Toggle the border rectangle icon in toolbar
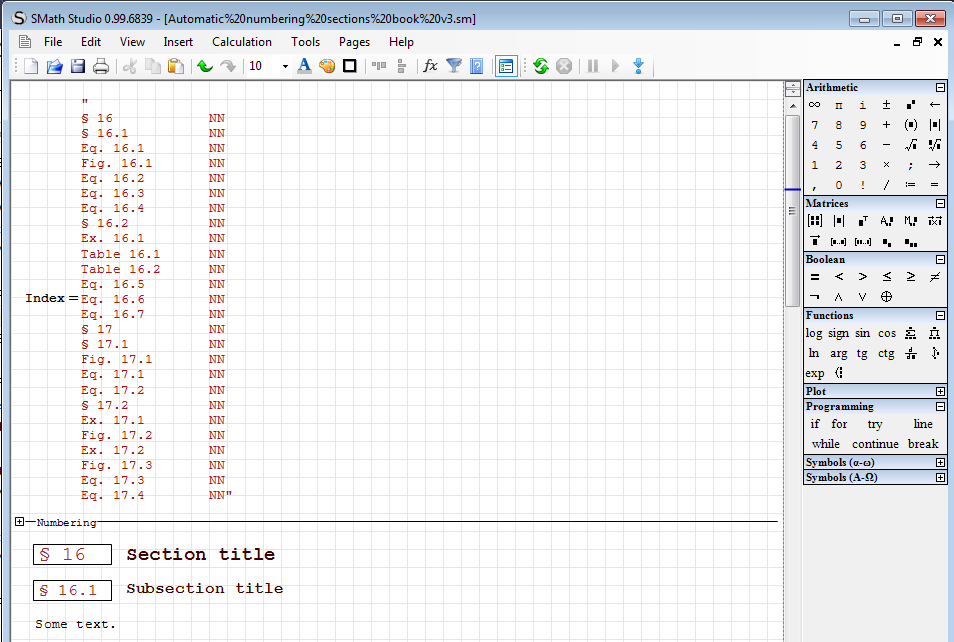Image resolution: width=954 pixels, height=642 pixels. (x=350, y=66)
